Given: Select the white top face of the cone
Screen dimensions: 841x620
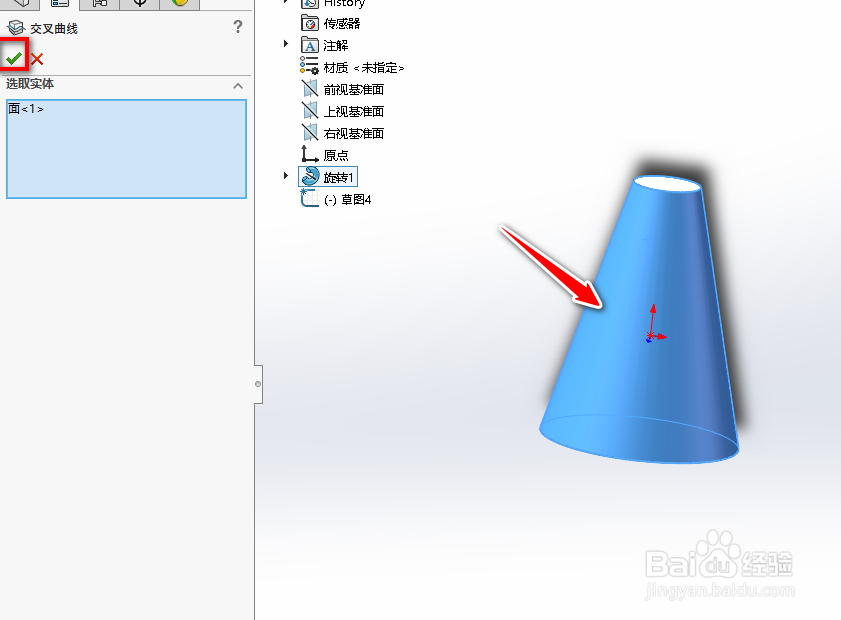Looking at the screenshot, I should click(667, 184).
